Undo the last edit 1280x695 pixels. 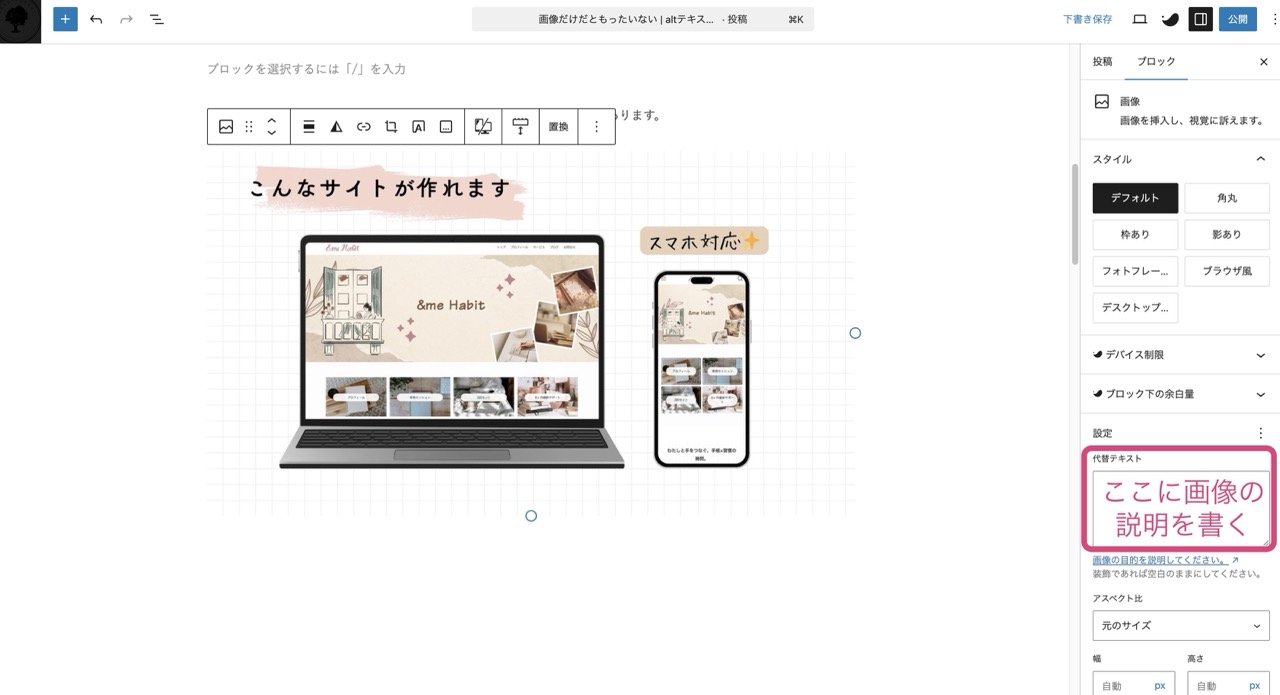(96, 19)
